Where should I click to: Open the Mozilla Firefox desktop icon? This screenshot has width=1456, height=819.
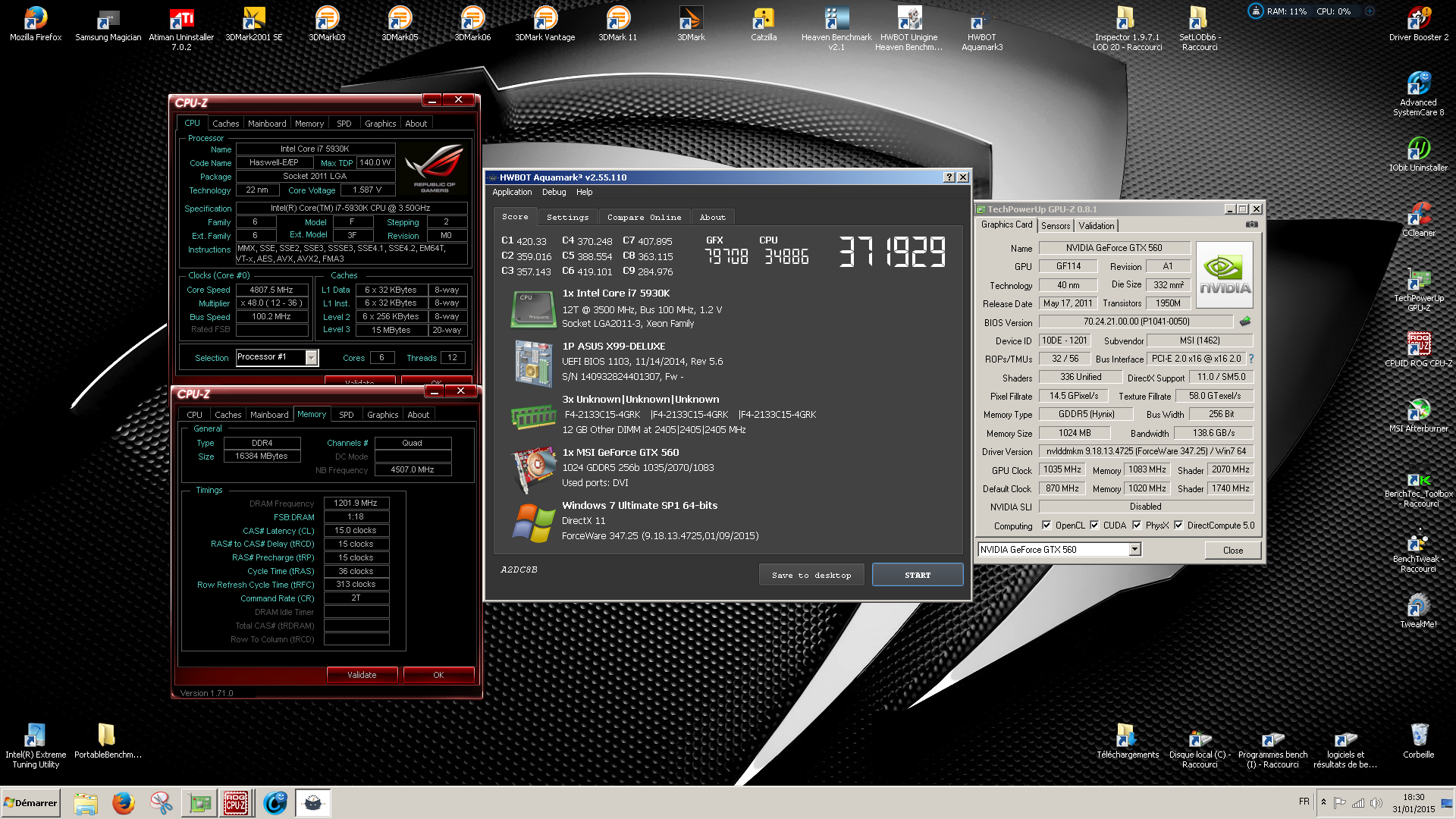[36, 24]
